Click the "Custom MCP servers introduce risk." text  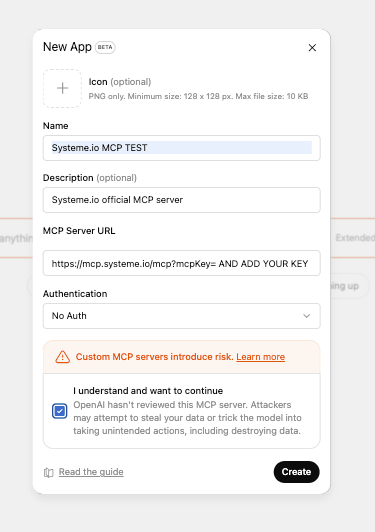(154, 357)
